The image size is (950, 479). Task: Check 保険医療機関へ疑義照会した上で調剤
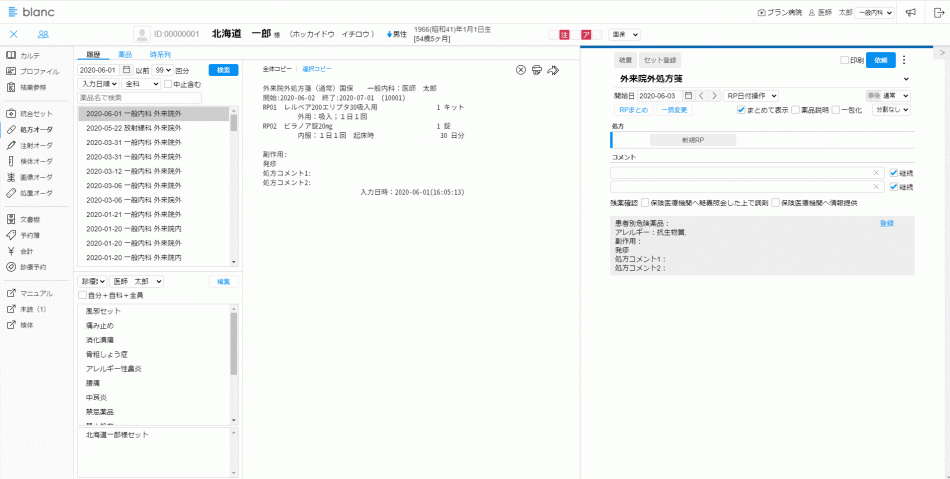coord(645,203)
